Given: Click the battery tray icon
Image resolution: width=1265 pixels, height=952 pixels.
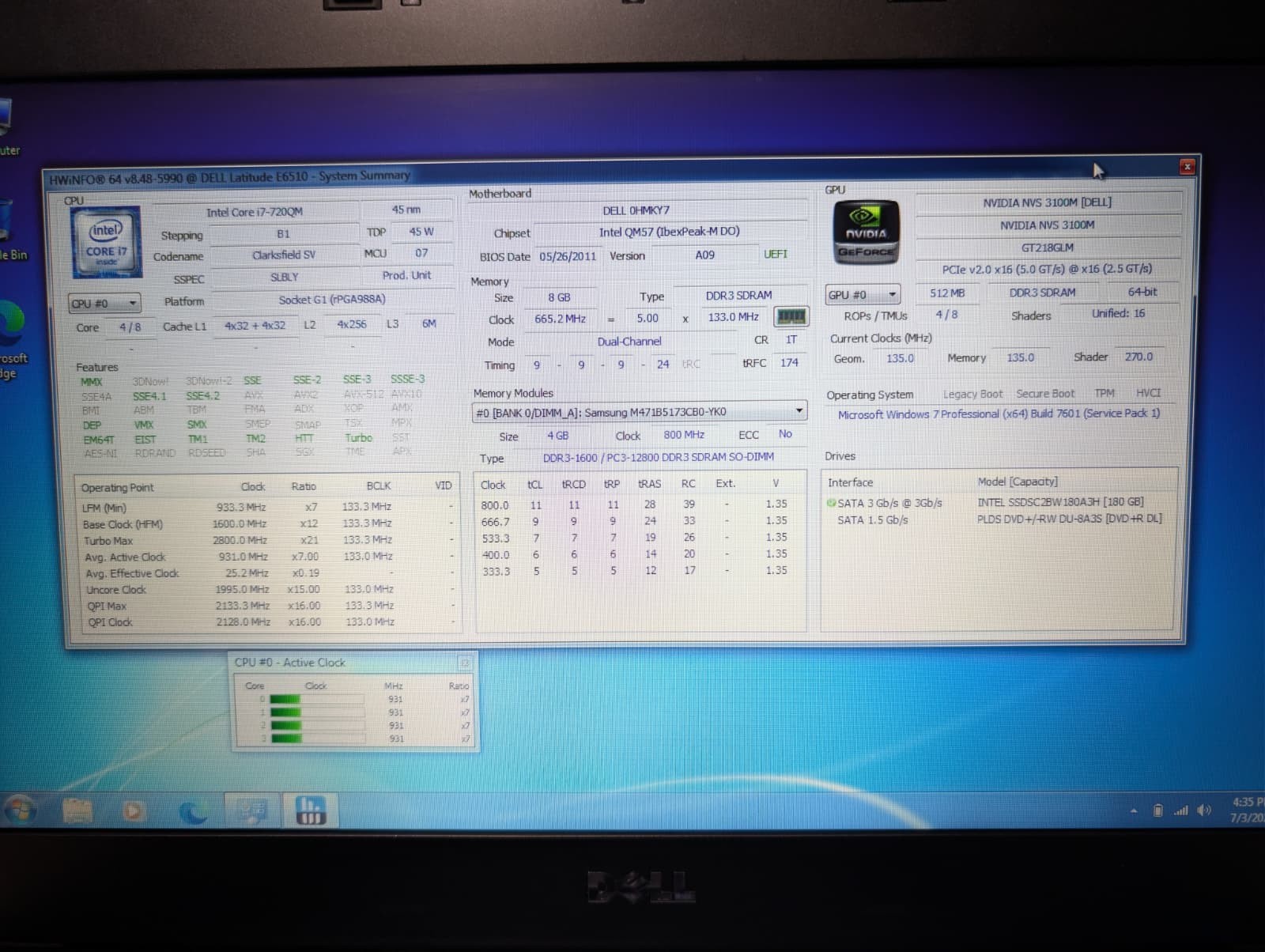Looking at the screenshot, I should click(x=1157, y=810).
